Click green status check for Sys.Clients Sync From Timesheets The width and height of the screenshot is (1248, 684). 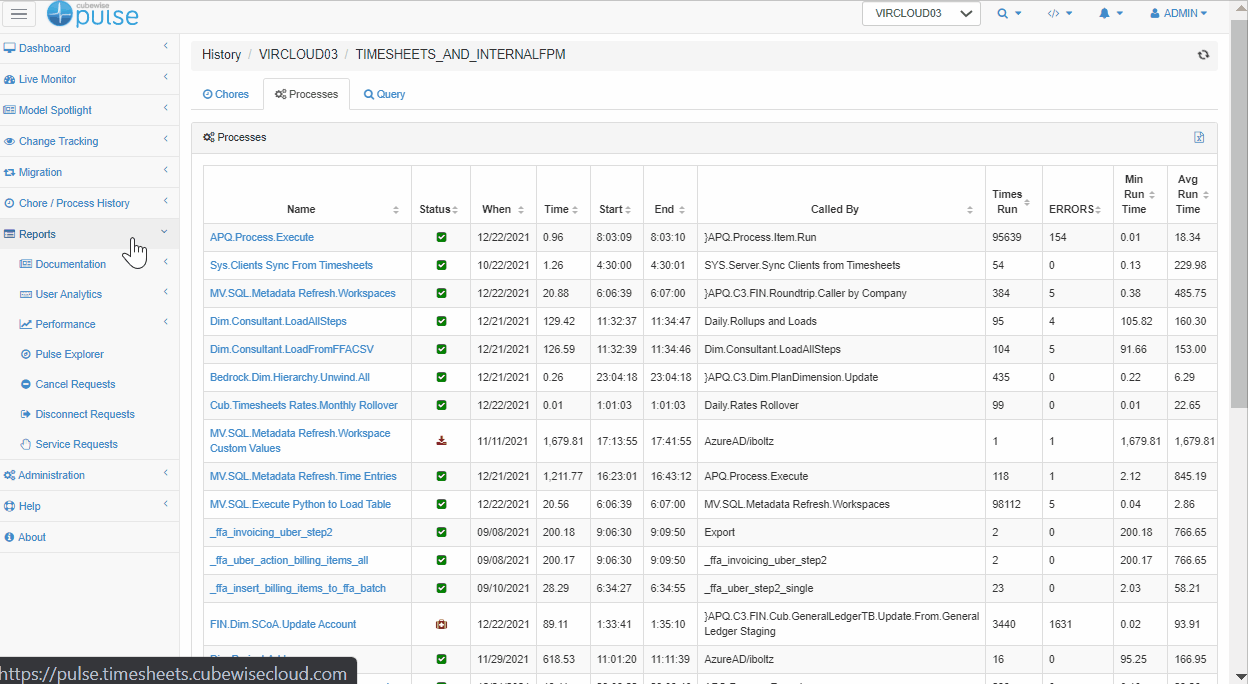pos(441,266)
